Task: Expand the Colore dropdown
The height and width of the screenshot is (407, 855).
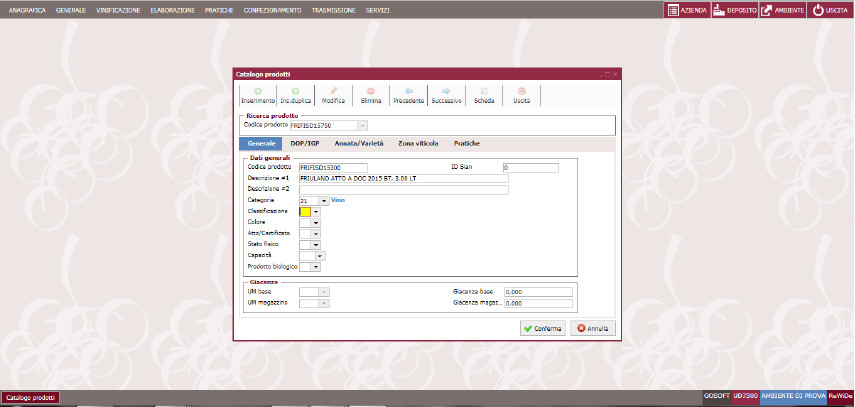Action: (x=316, y=223)
